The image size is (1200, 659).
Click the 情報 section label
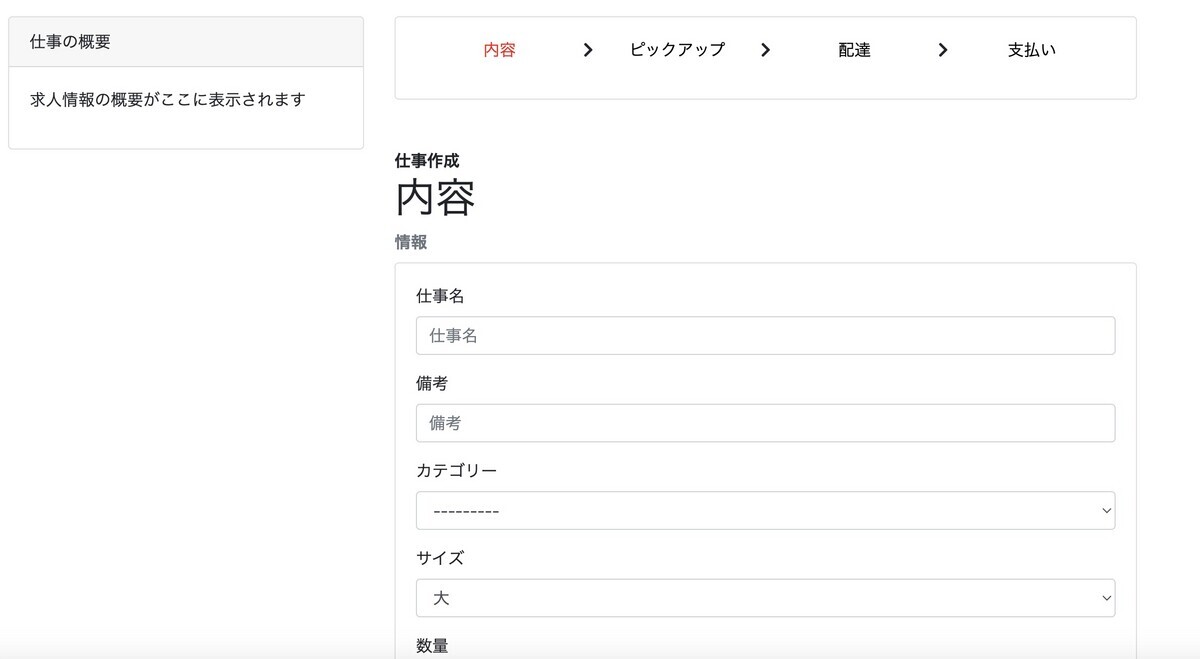coord(411,242)
